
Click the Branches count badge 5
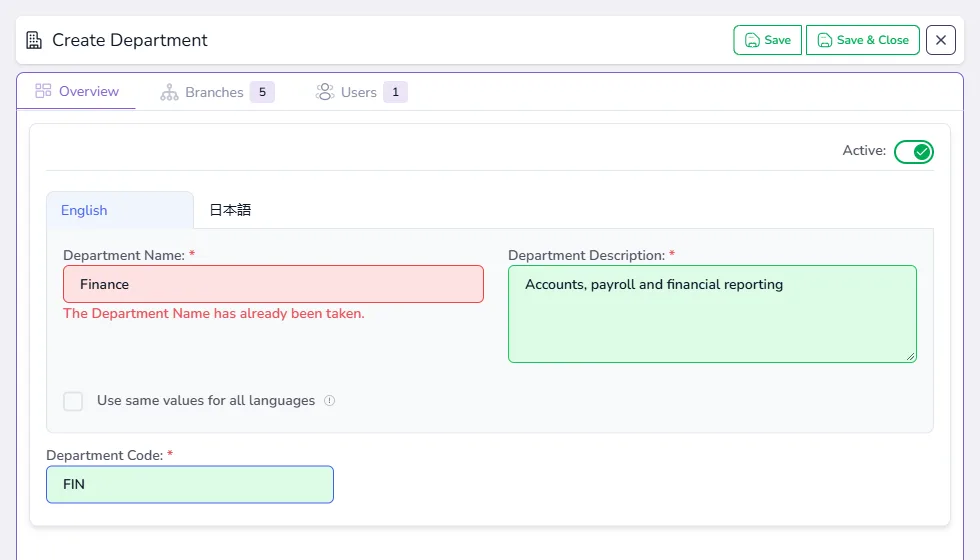point(262,92)
